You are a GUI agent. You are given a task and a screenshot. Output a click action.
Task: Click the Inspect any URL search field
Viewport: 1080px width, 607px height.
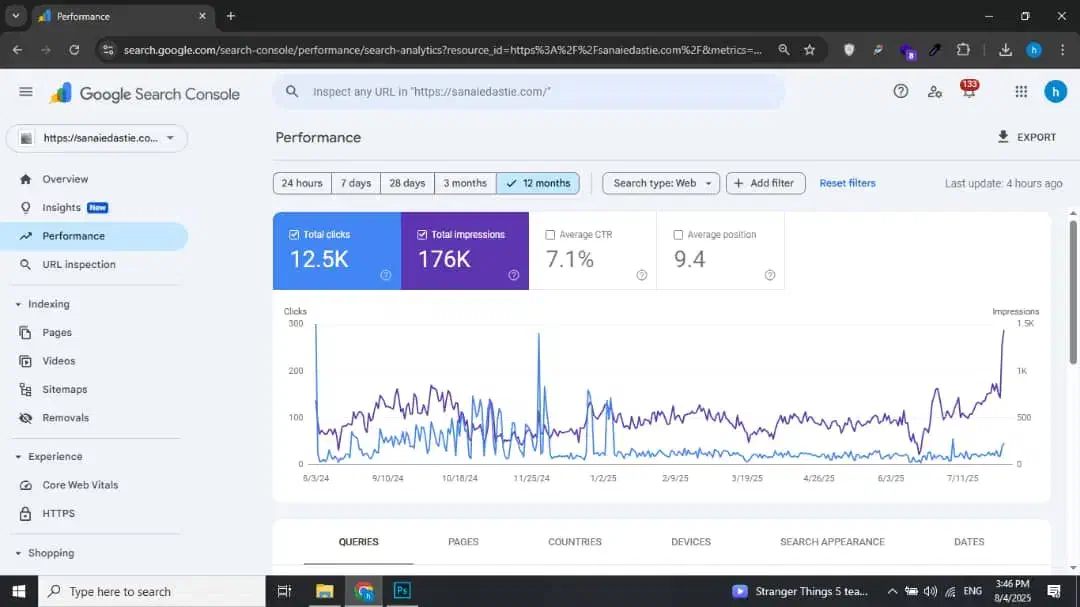click(x=530, y=92)
